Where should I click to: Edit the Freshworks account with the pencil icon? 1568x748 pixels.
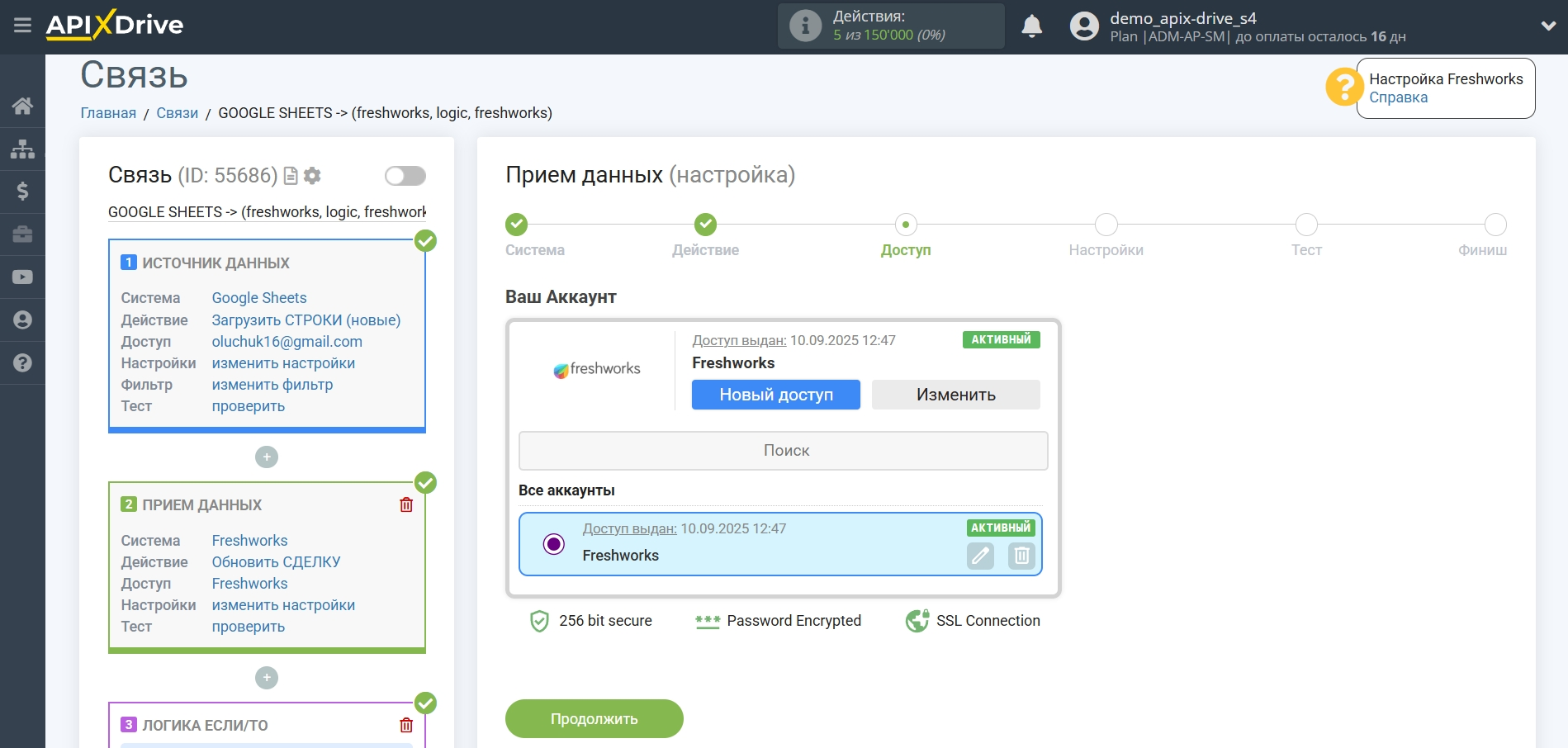point(980,556)
